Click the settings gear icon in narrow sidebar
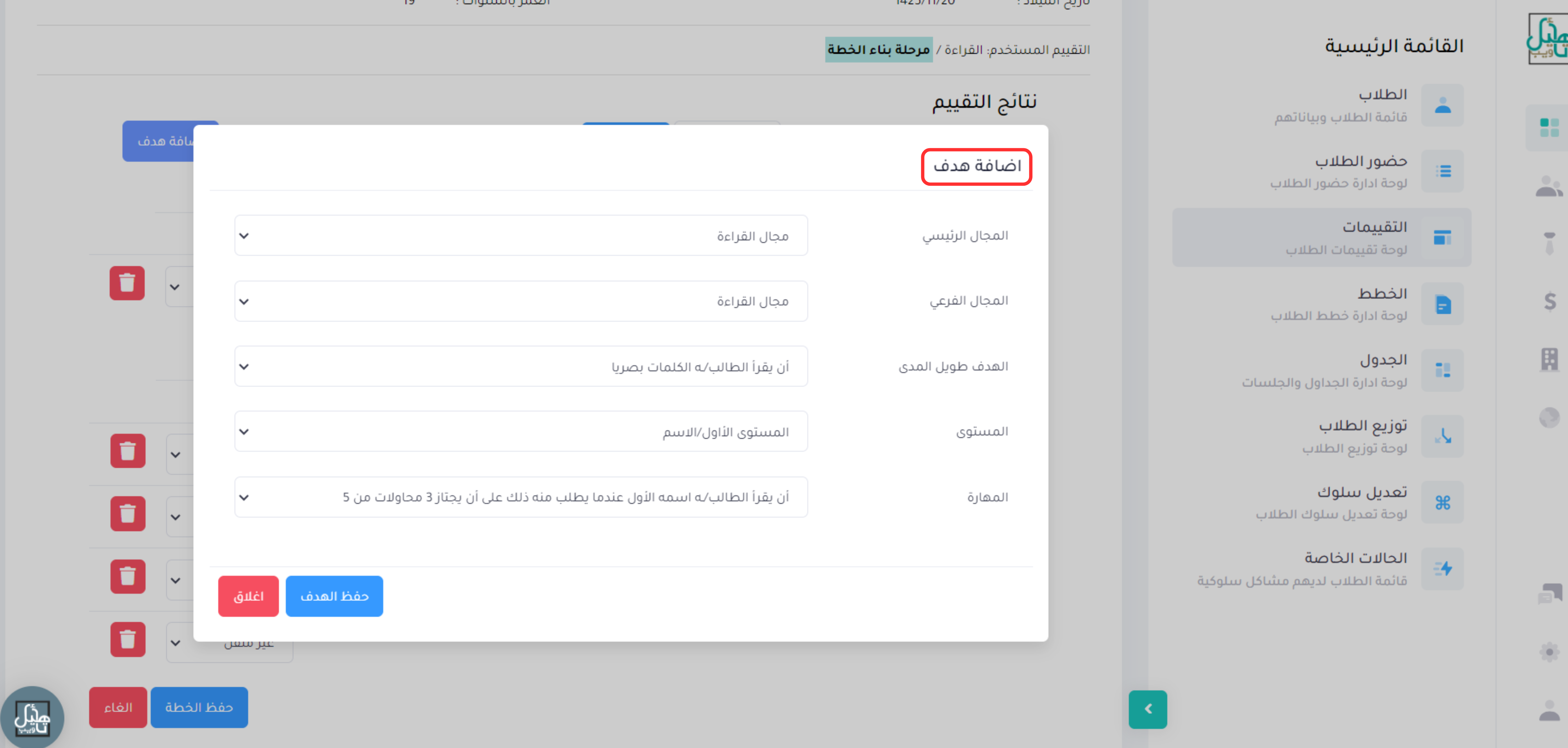The height and width of the screenshot is (748, 1568). (1550, 652)
